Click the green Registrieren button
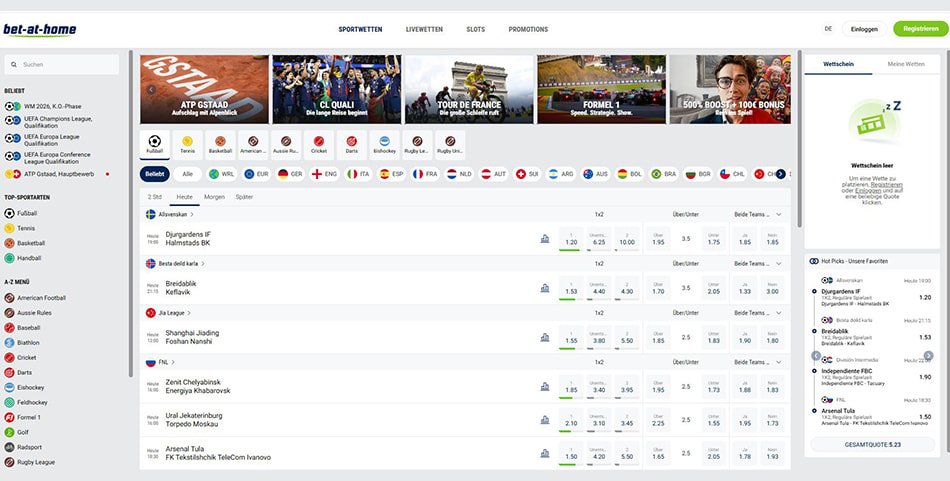The image size is (950, 481). pos(920,29)
